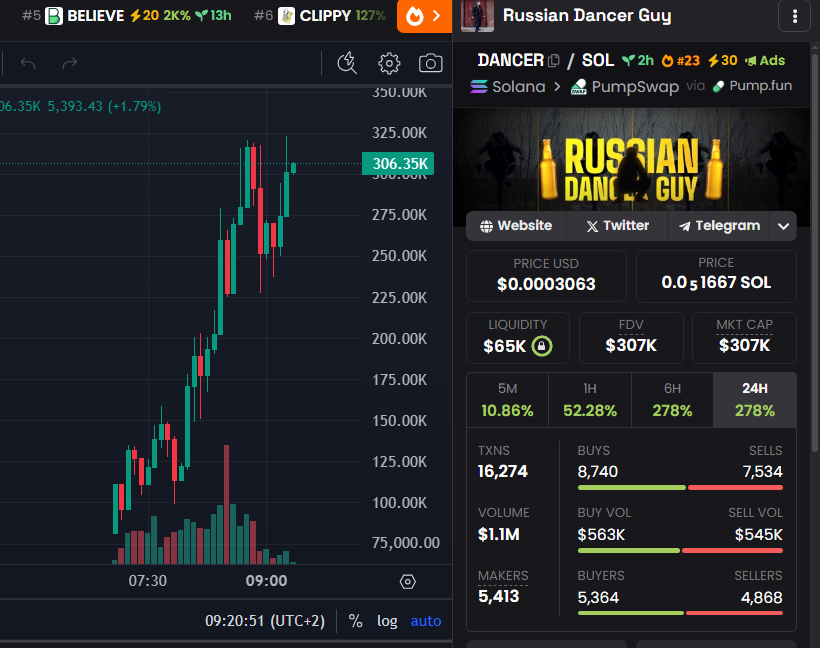The width and height of the screenshot is (820, 648).
Task: Take a chart snapshot with camera icon
Action: pyautogui.click(x=430, y=63)
